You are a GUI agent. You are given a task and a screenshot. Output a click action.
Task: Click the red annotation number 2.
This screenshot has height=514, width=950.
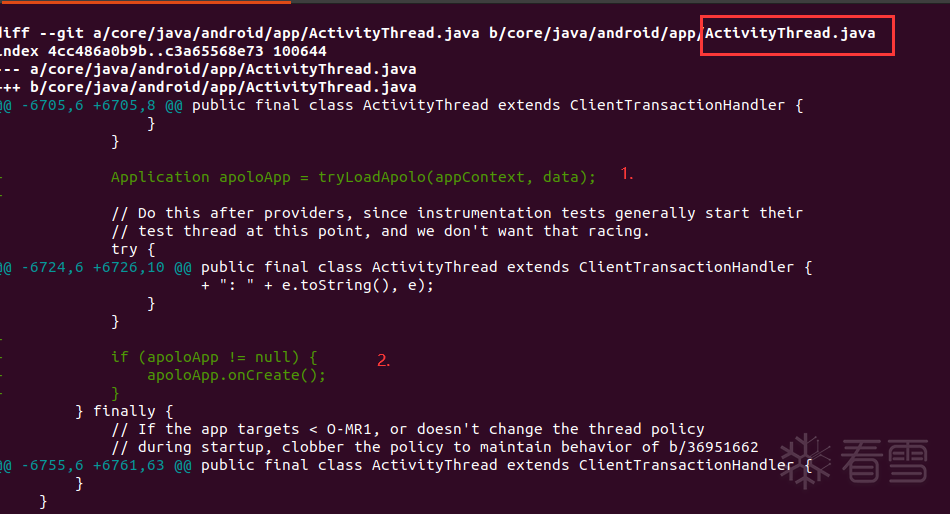click(383, 361)
